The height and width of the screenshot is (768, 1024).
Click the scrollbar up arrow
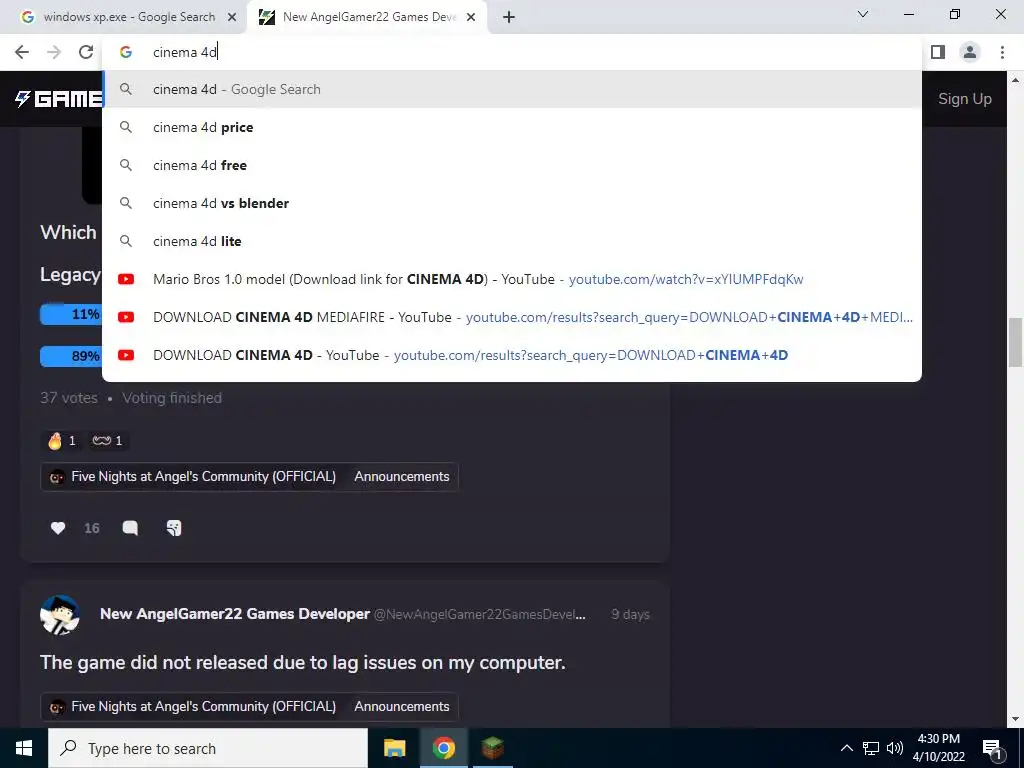(1016, 80)
